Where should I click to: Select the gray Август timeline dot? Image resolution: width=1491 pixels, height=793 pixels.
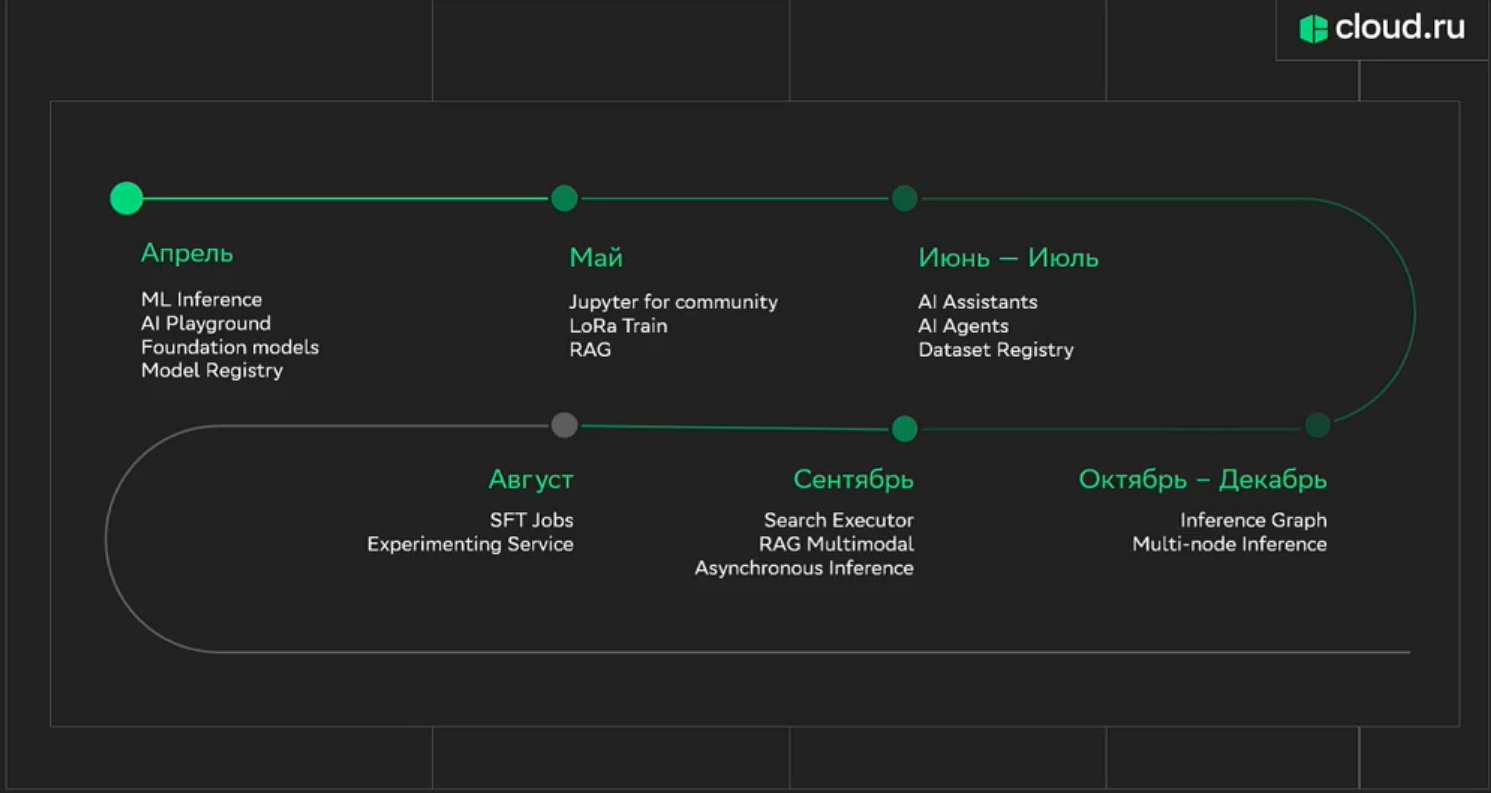[564, 425]
